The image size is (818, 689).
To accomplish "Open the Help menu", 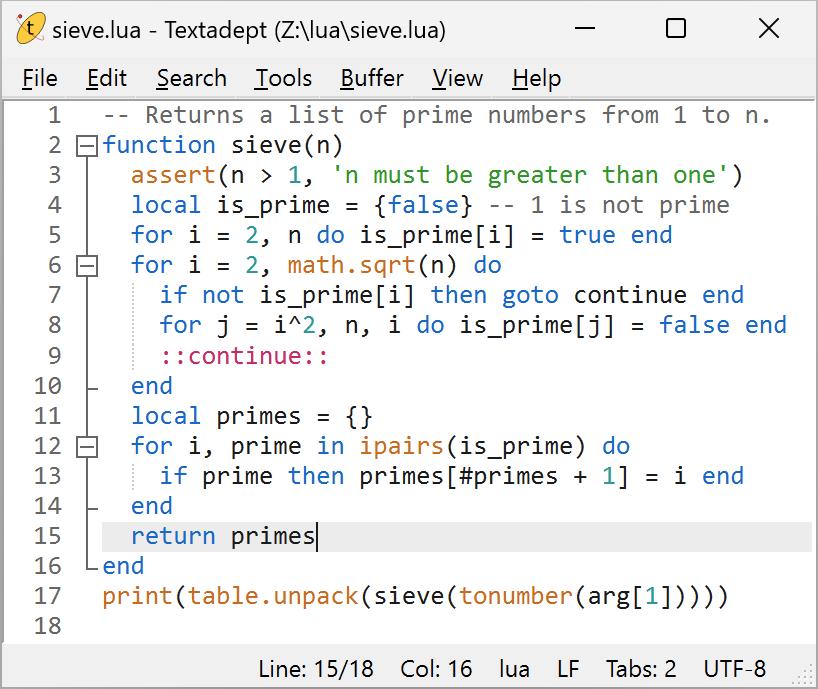I will pyautogui.click(x=536, y=78).
